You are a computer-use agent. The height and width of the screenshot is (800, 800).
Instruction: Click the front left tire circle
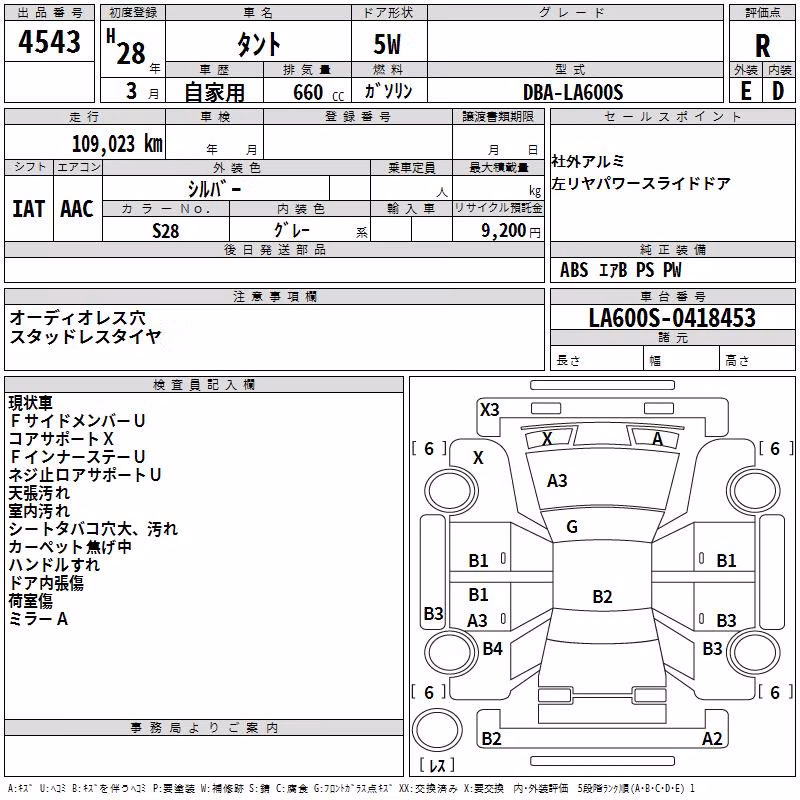(x=451, y=492)
